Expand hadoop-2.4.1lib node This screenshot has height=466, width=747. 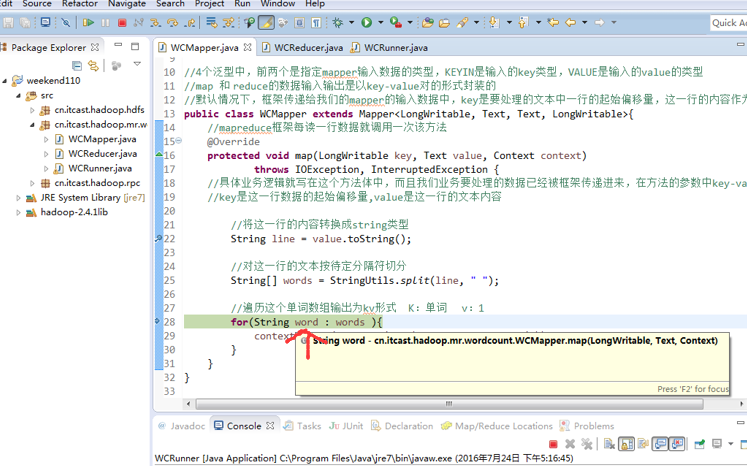(x=18, y=213)
